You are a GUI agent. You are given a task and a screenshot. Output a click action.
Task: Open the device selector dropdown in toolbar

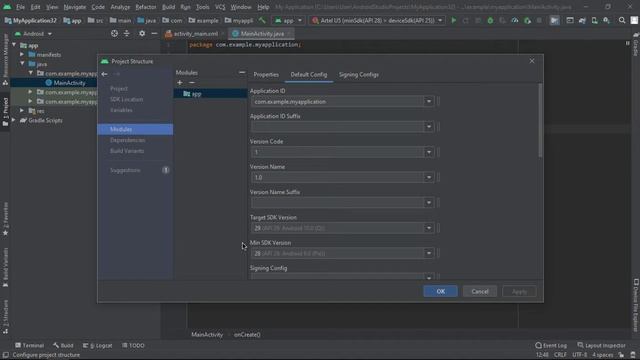(x=378, y=20)
